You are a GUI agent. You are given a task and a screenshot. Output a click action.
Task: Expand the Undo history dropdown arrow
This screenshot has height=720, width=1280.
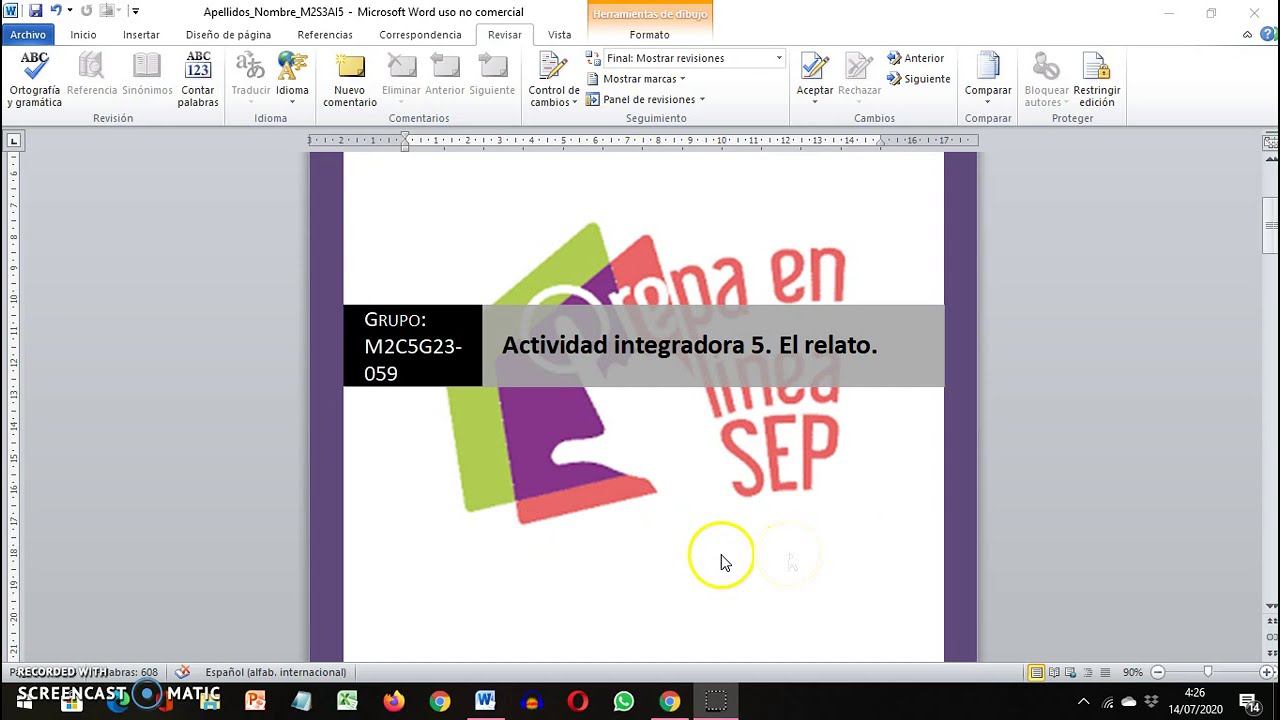point(70,11)
